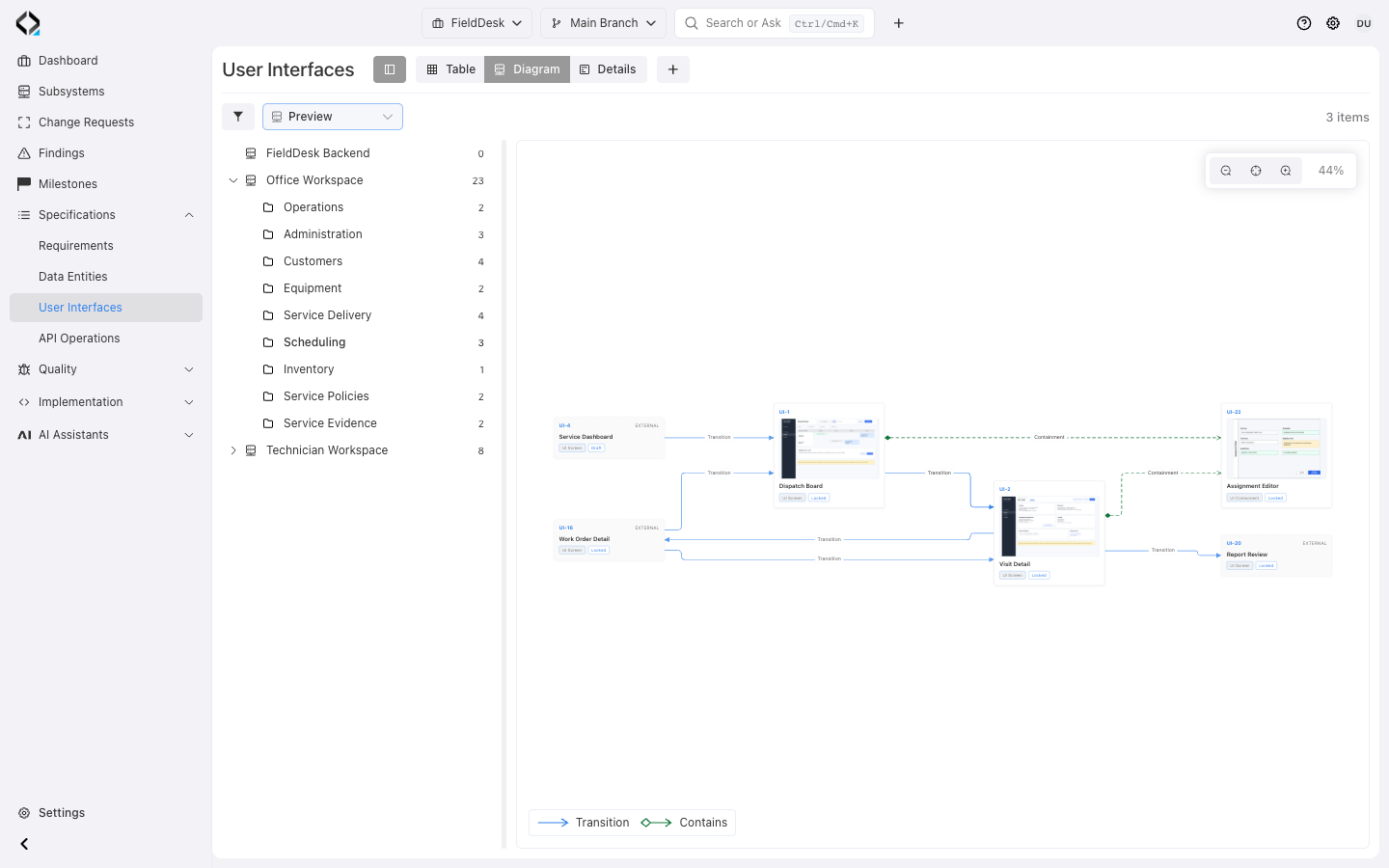
Task: Click the Contains legend entry
Action: coord(684,823)
